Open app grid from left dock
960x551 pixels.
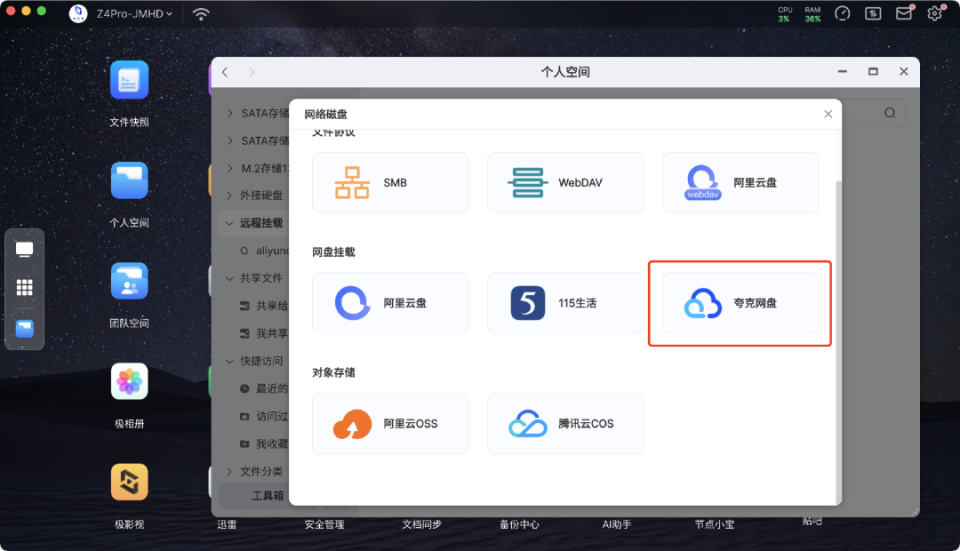coord(24,287)
